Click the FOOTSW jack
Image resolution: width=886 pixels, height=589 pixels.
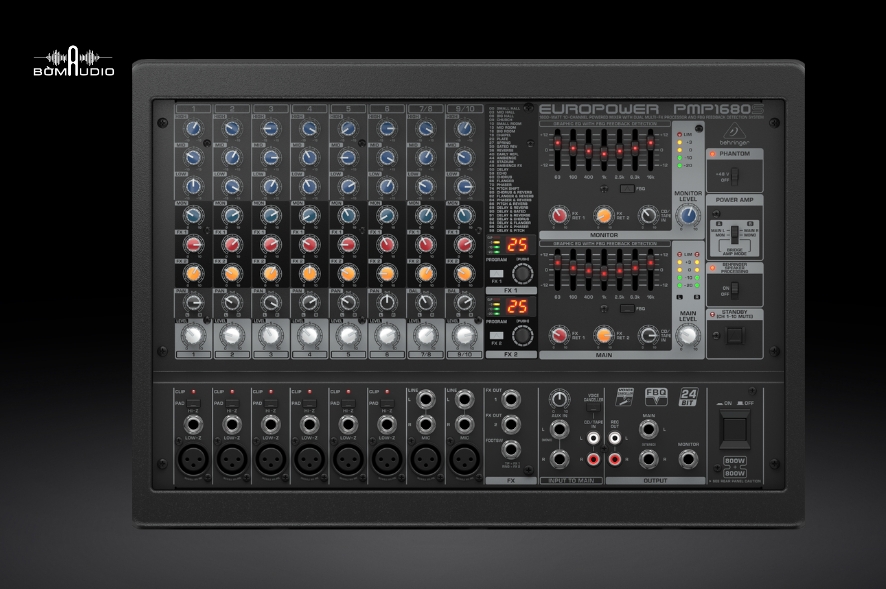511,450
